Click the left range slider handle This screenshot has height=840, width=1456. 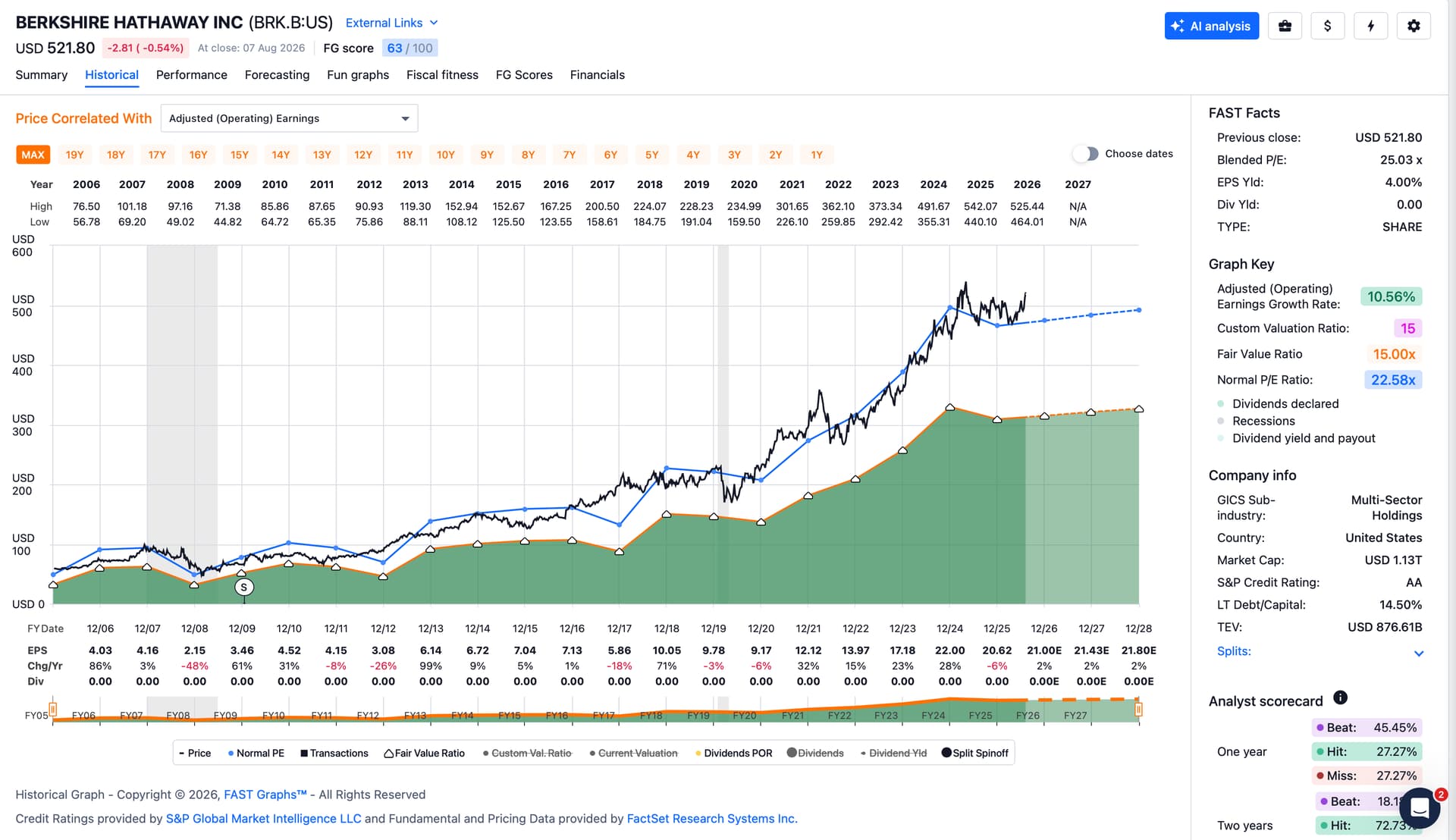point(52,710)
